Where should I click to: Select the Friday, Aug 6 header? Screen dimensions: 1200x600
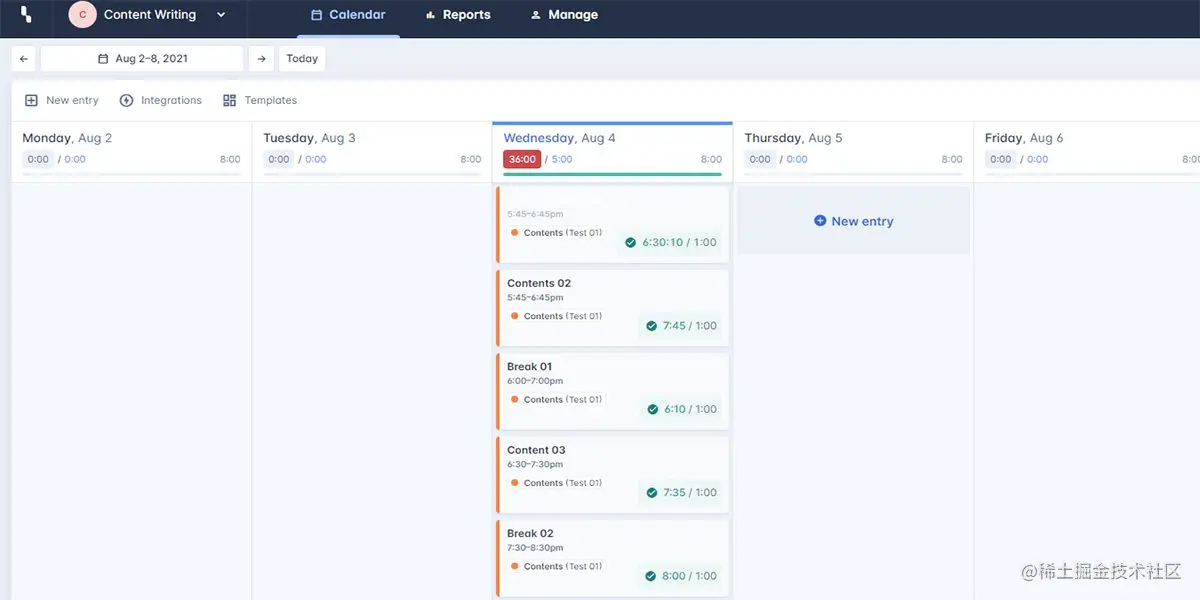(1024, 138)
